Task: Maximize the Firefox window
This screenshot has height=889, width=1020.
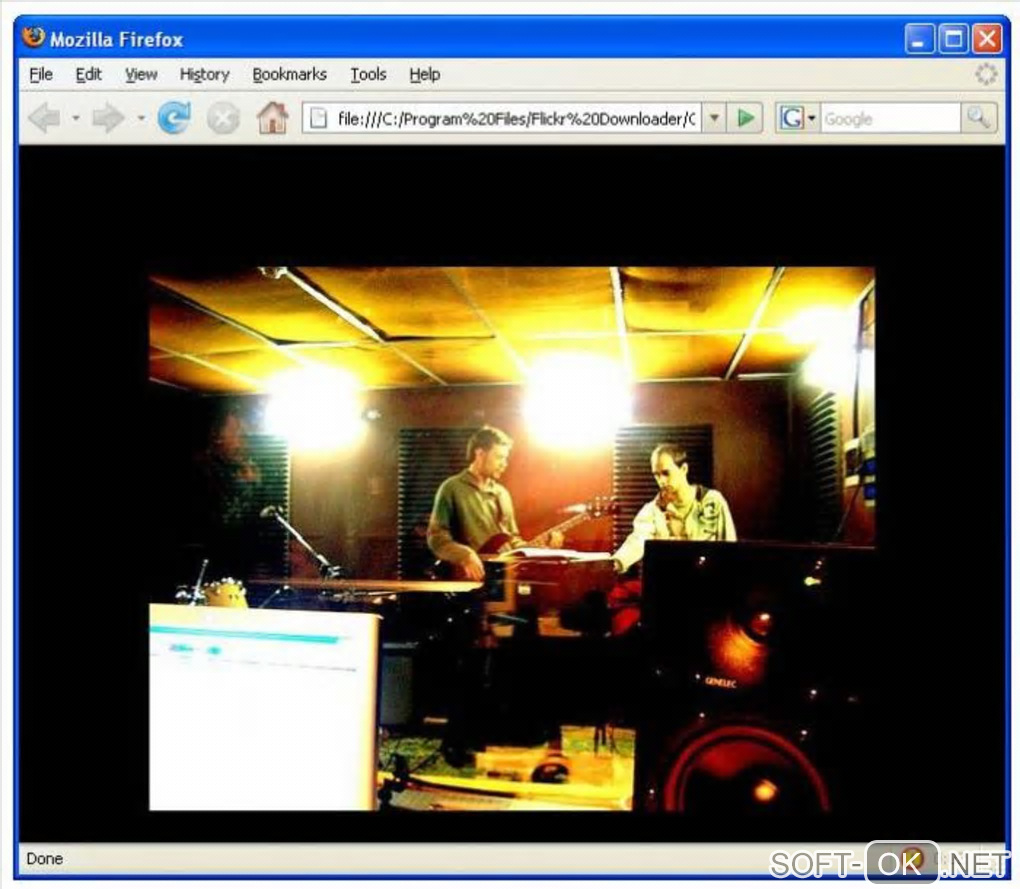Action: [953, 38]
